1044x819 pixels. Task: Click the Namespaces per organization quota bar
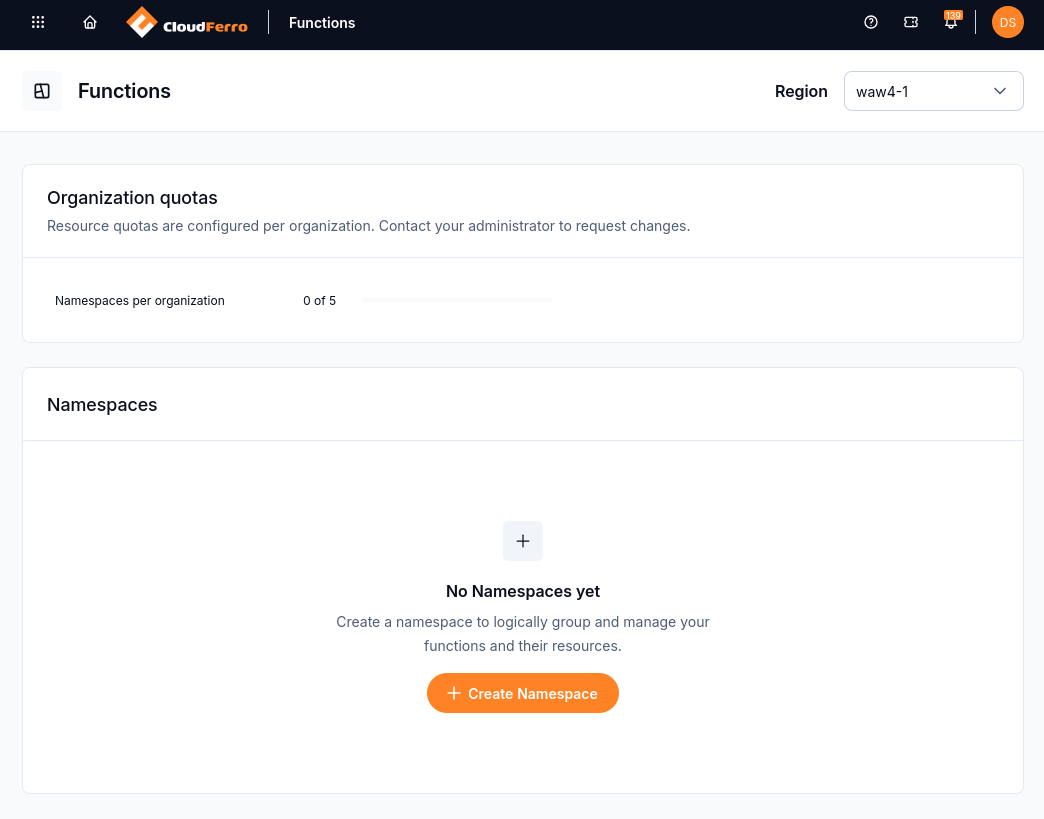(457, 300)
